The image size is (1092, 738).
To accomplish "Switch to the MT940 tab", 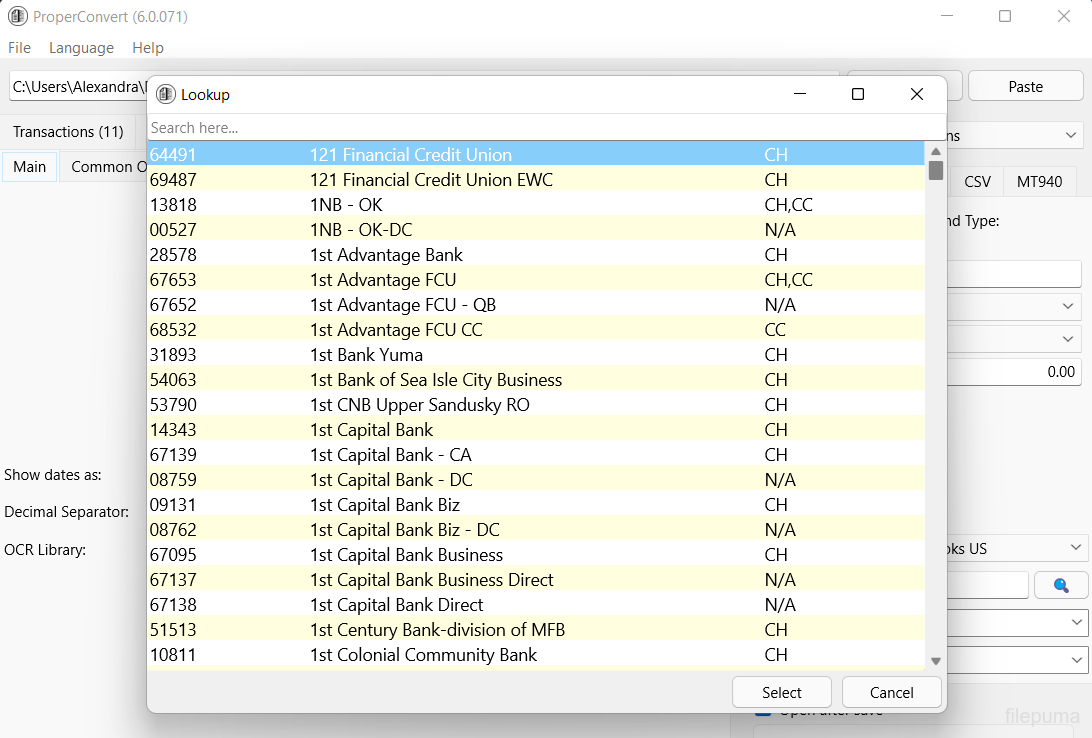I will [1039, 182].
